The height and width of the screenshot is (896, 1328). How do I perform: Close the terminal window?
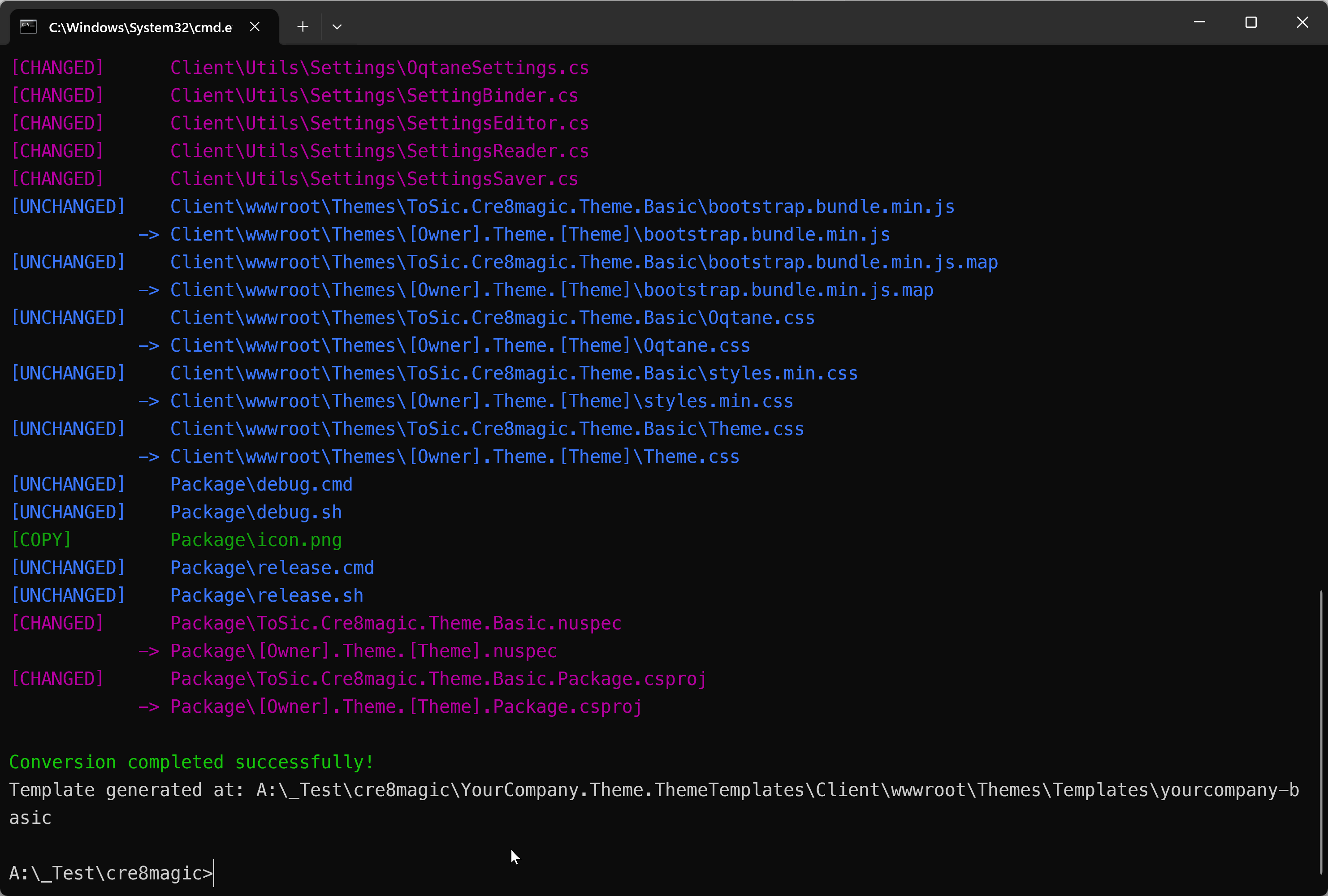[1302, 22]
